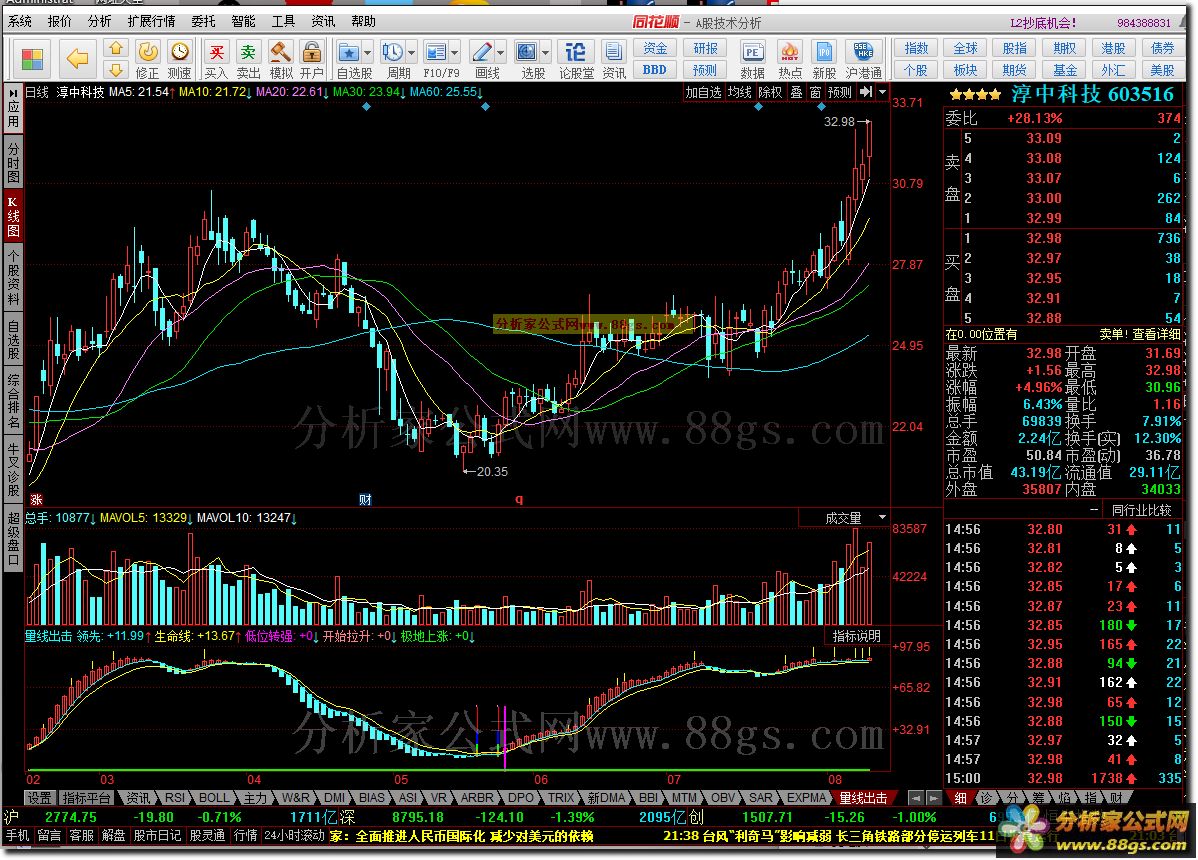This screenshot has width=1198, height=860.
Task: Toggle 预测 forecast in chart header
Action: pos(840,92)
